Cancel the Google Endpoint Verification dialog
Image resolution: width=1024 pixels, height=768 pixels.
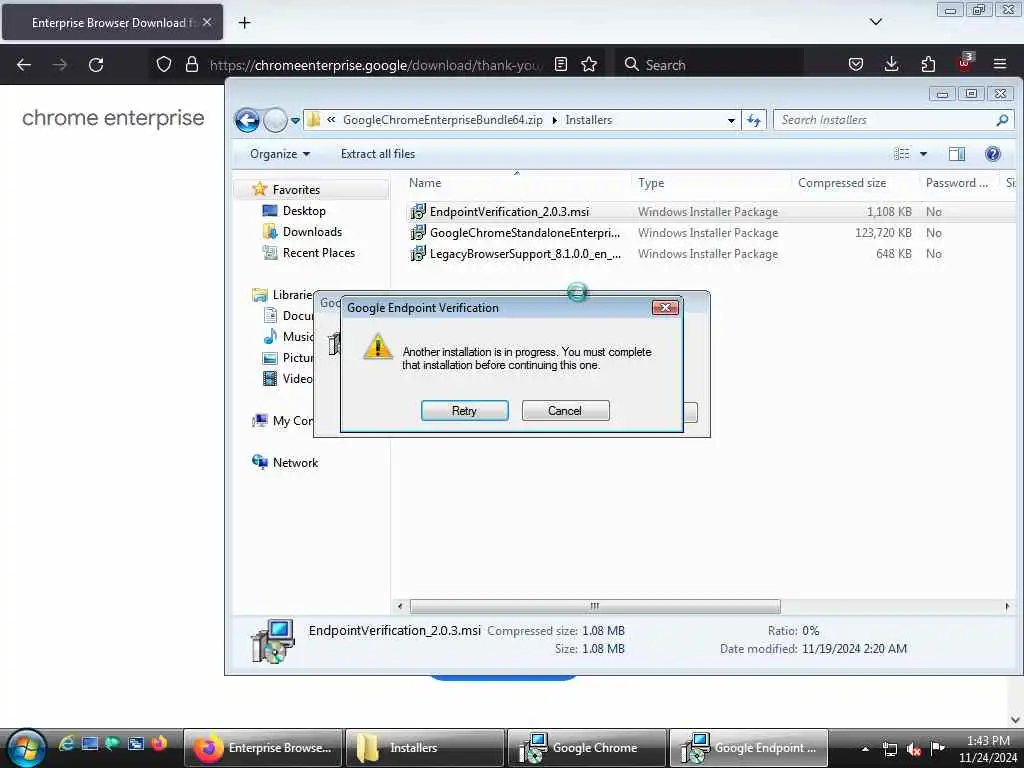coord(565,411)
